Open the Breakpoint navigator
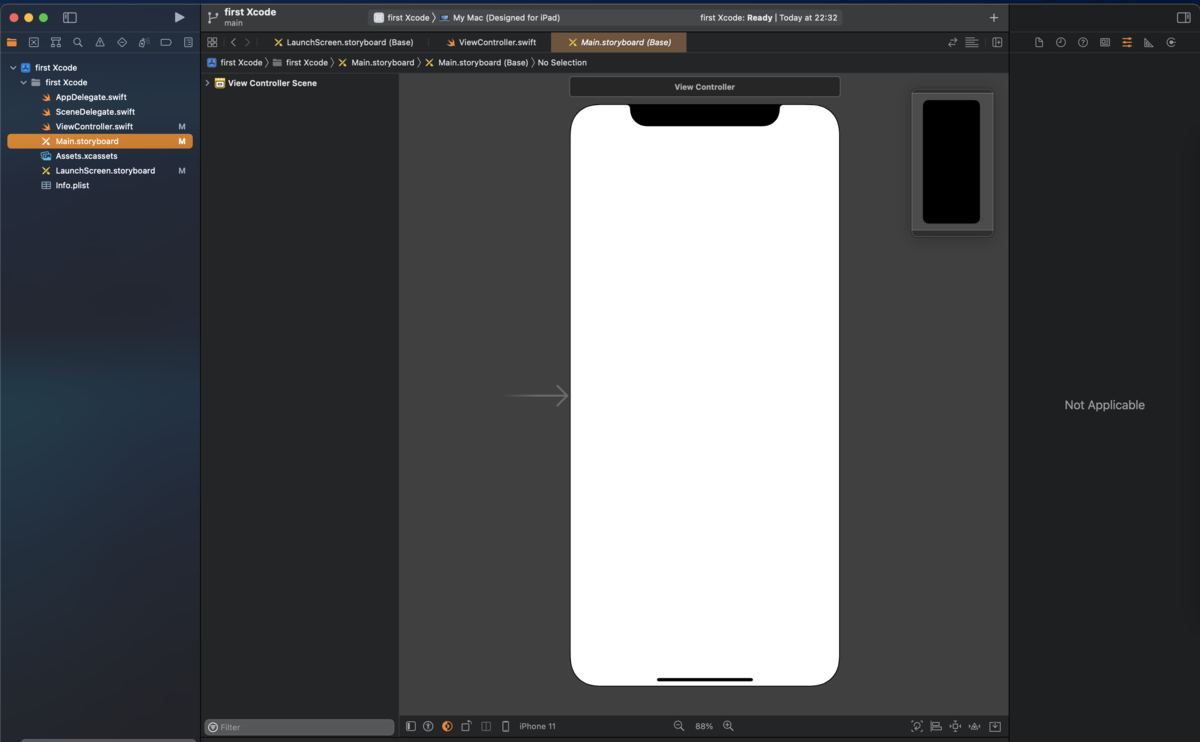The width and height of the screenshot is (1200, 742). point(166,42)
